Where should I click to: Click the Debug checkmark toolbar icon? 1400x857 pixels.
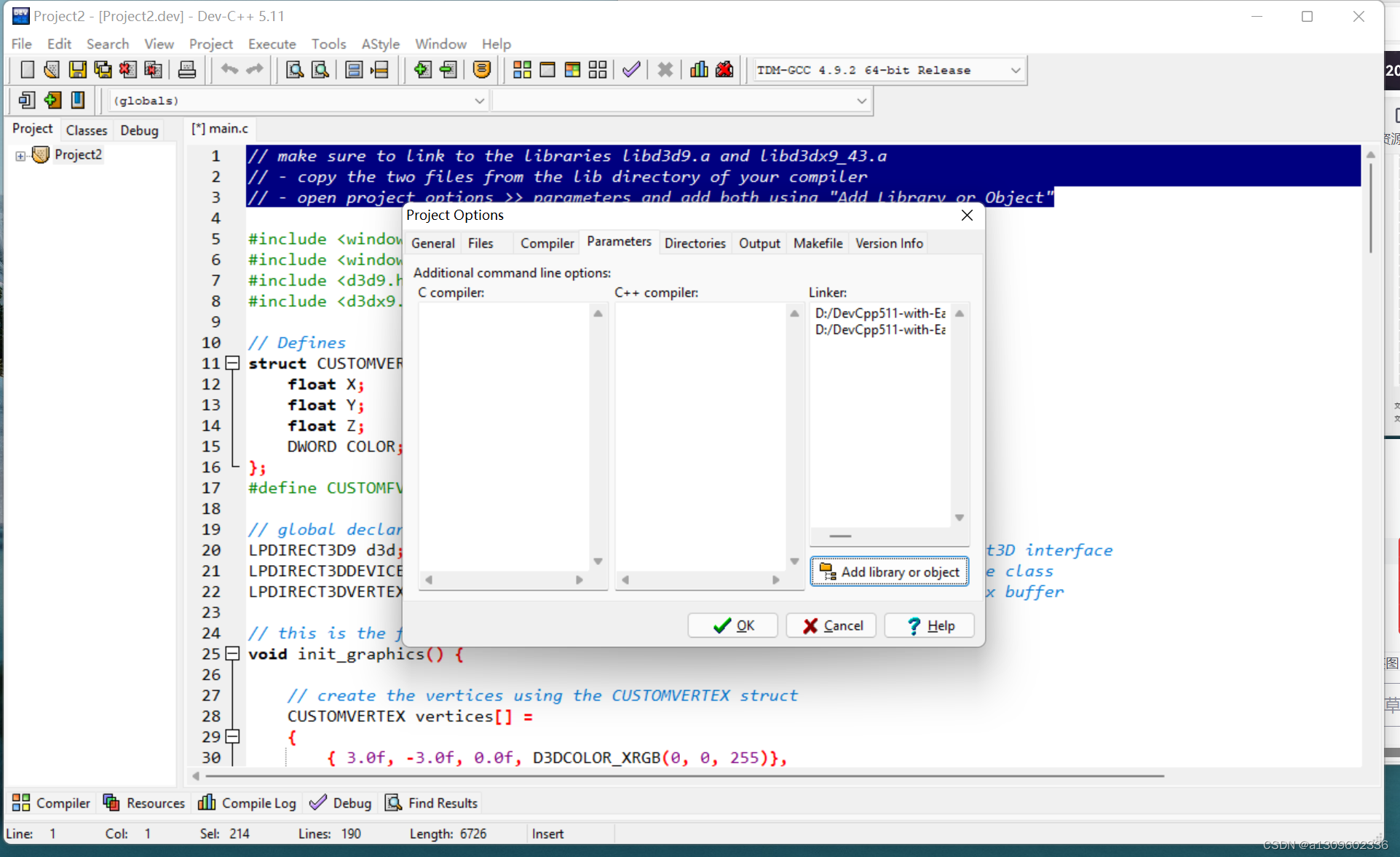631,70
